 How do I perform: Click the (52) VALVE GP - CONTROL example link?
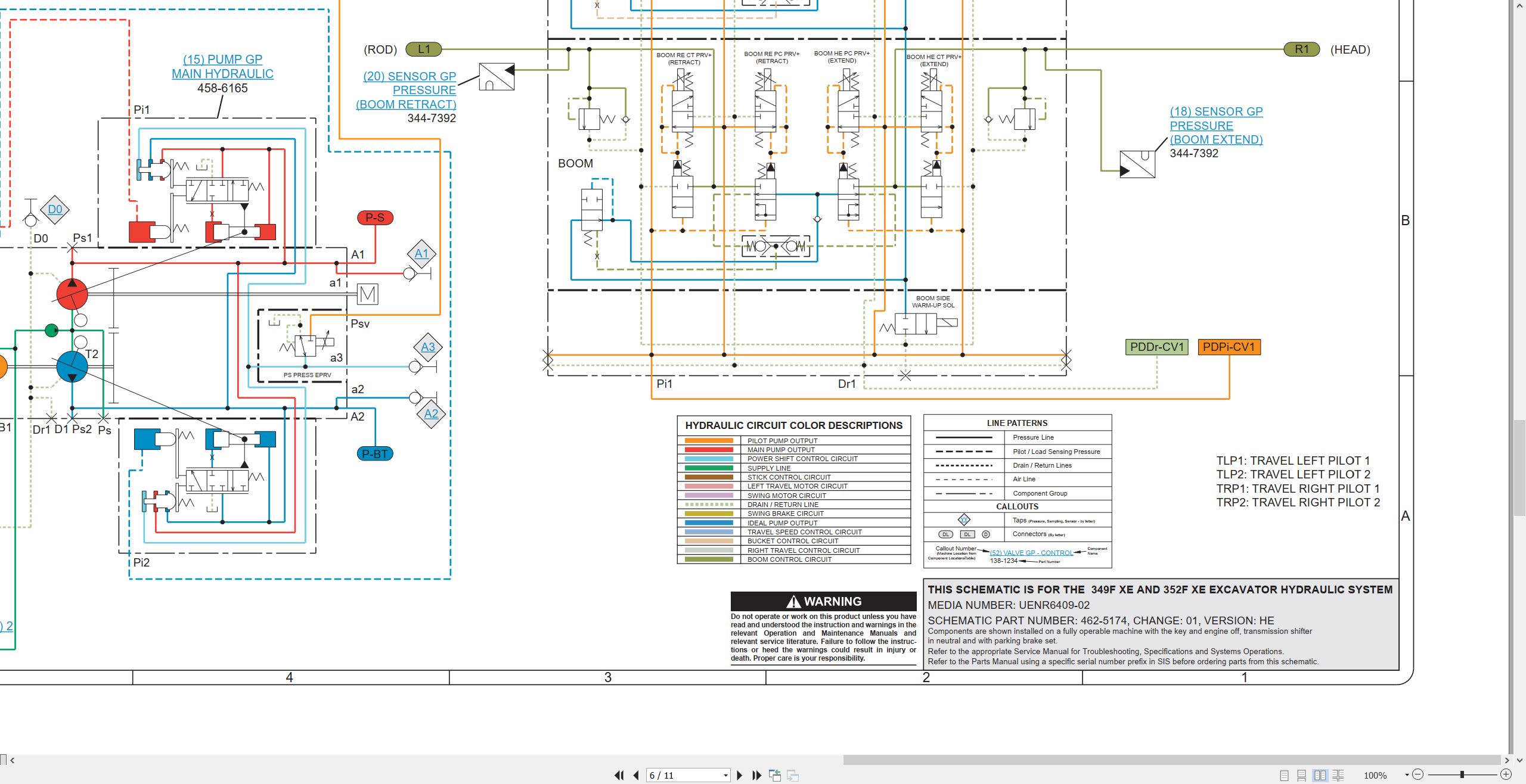pos(1031,553)
